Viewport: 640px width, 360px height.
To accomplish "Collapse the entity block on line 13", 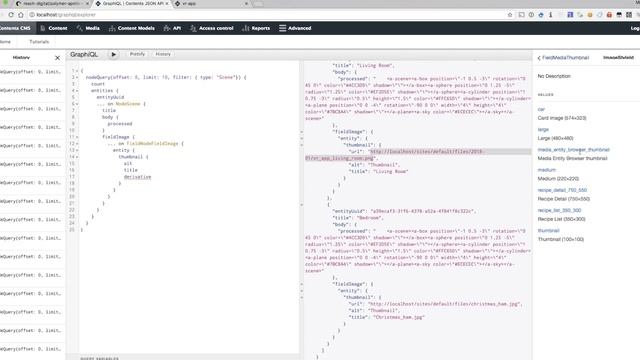I will click(x=77, y=150).
